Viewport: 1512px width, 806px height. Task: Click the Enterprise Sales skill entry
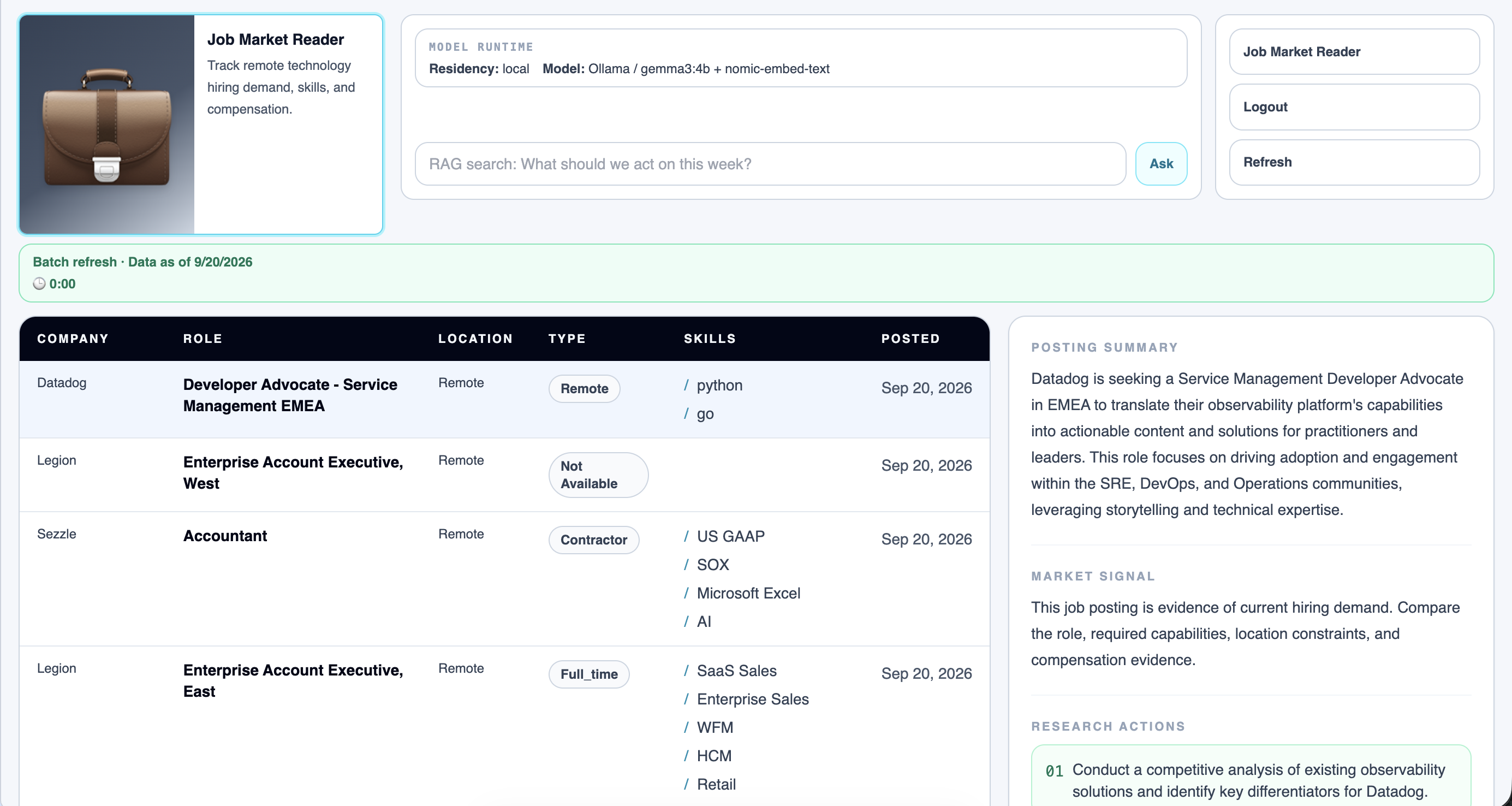pyautogui.click(x=746, y=699)
